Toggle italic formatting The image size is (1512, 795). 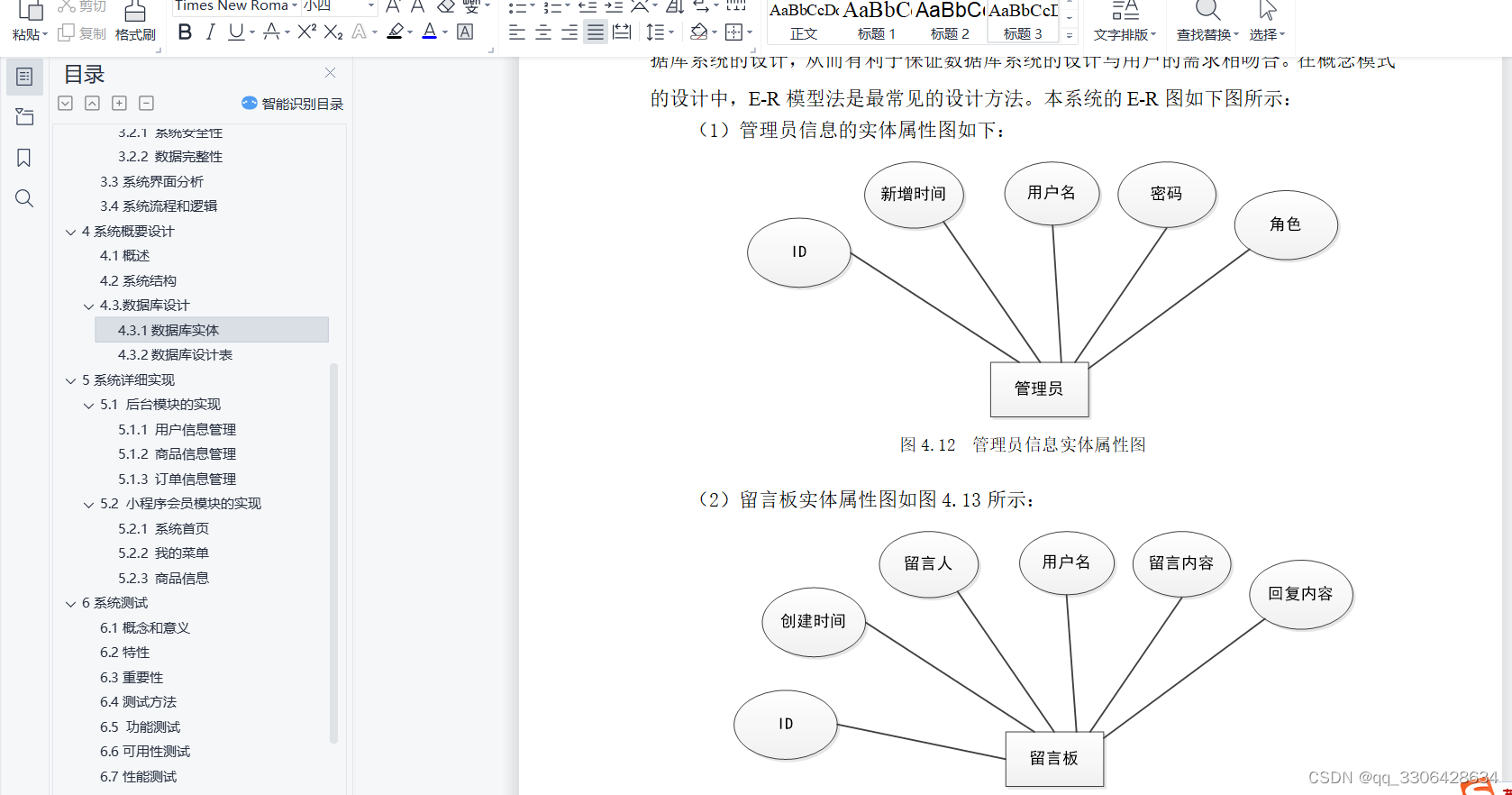(210, 32)
